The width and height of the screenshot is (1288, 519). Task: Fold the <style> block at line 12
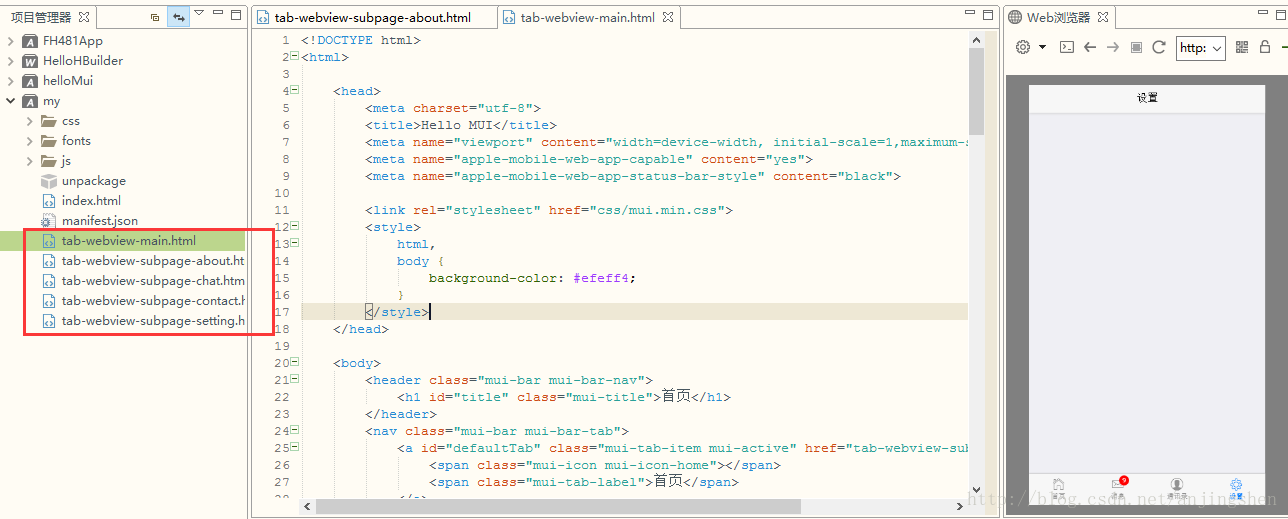coord(295,226)
